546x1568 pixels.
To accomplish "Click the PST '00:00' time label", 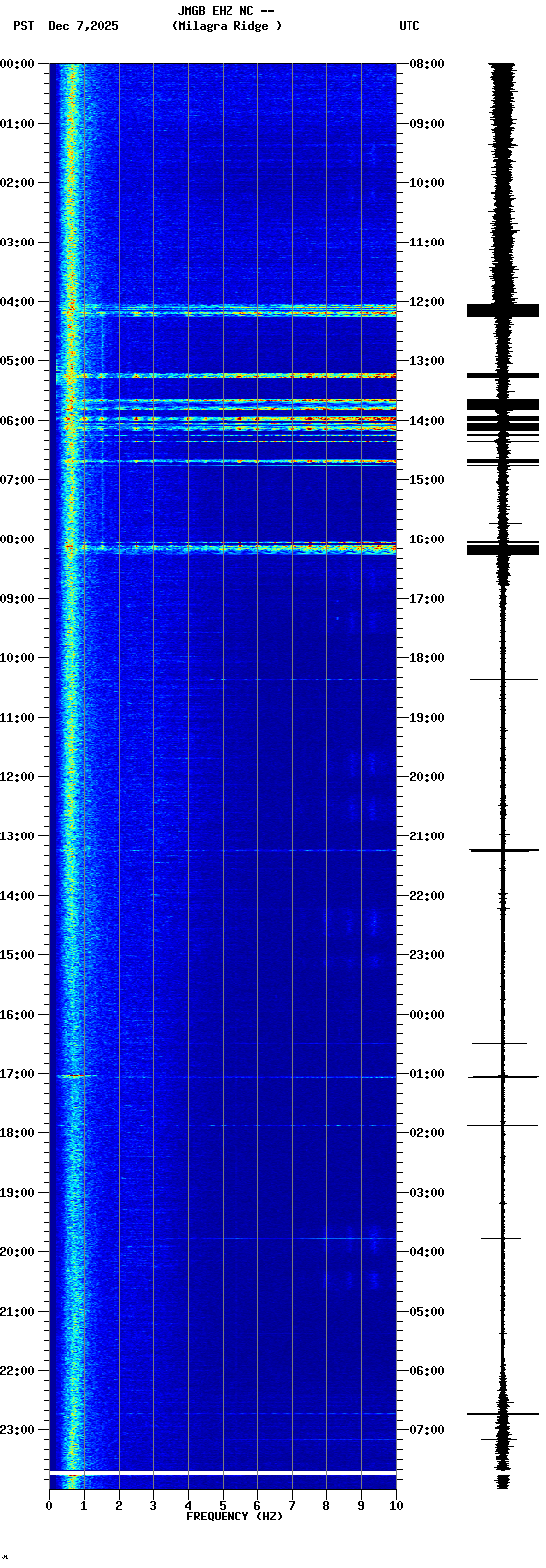I will tap(17, 64).
